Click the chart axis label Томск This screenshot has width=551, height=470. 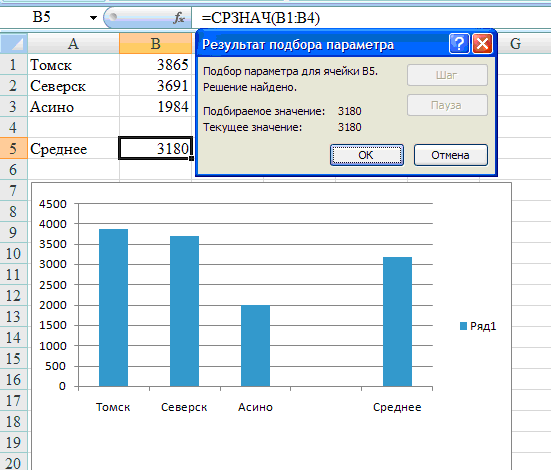[113, 407]
